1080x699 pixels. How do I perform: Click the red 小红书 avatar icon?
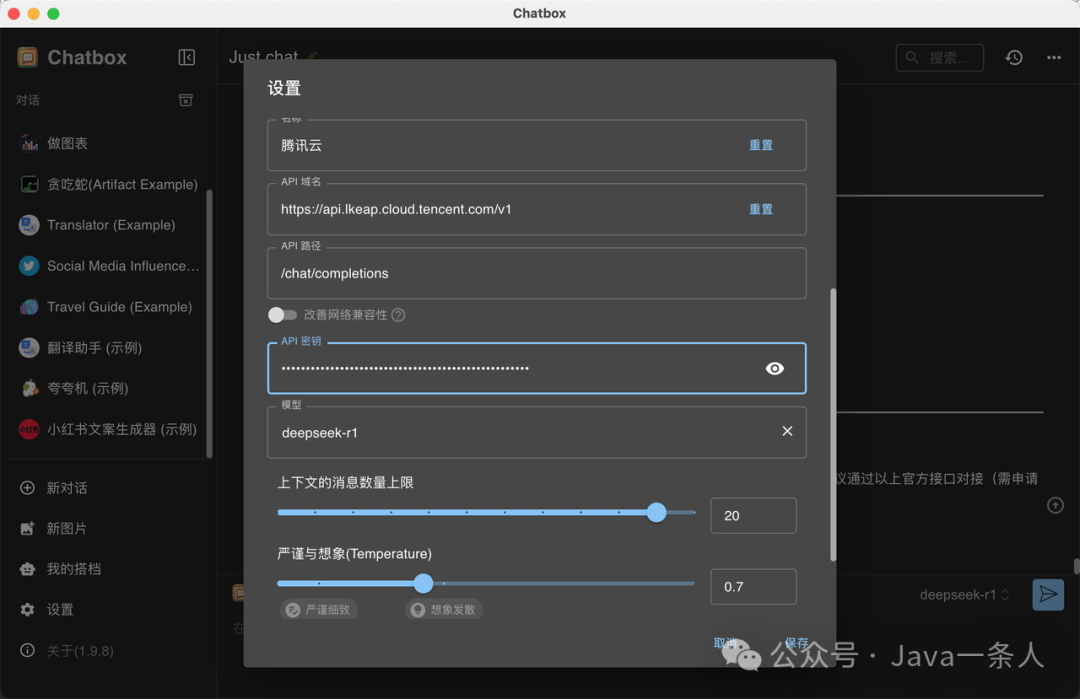click(29, 429)
